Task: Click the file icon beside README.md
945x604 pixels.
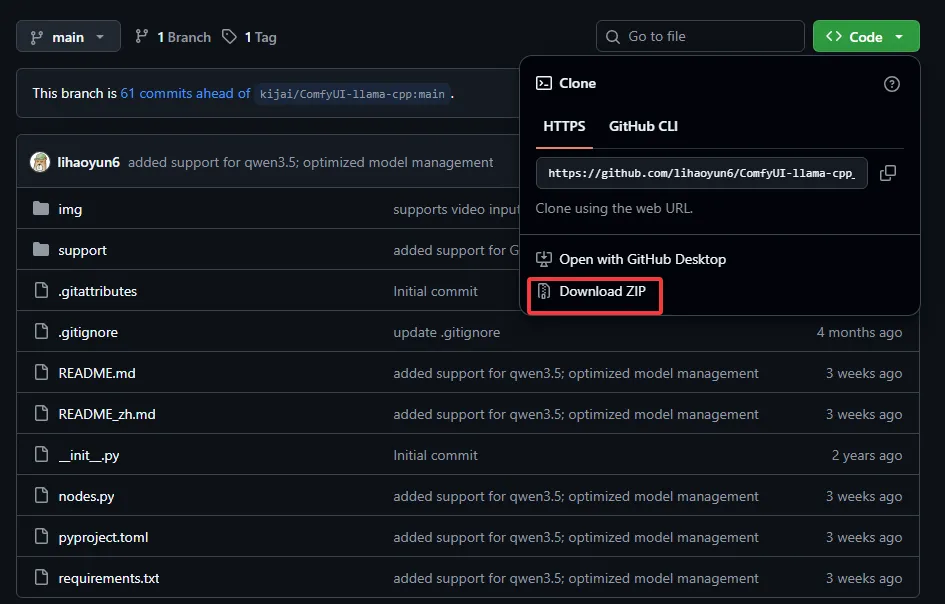Action: [41, 373]
